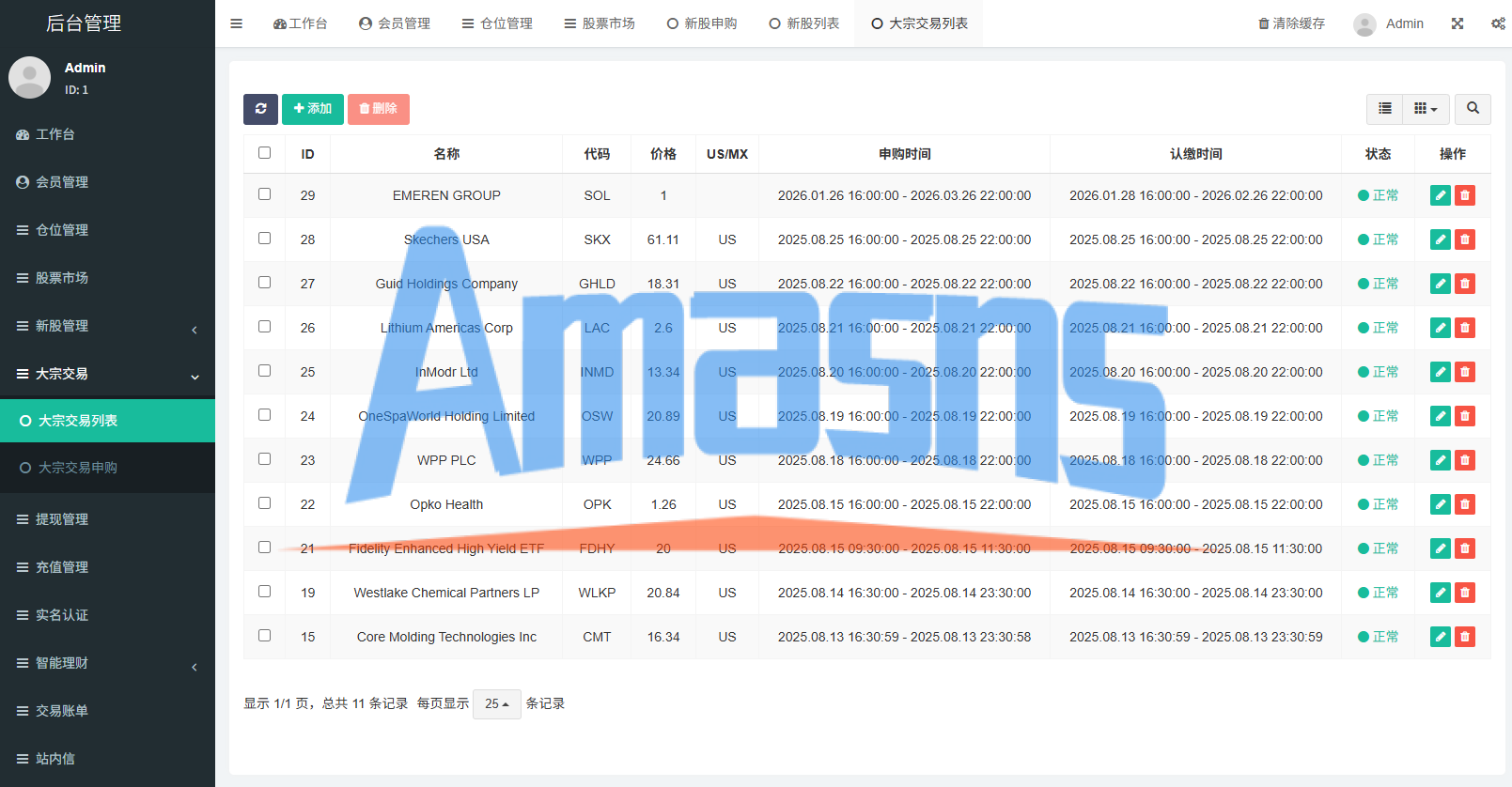Sort by the 价格 column header
The height and width of the screenshot is (787, 1512).
pos(663,154)
